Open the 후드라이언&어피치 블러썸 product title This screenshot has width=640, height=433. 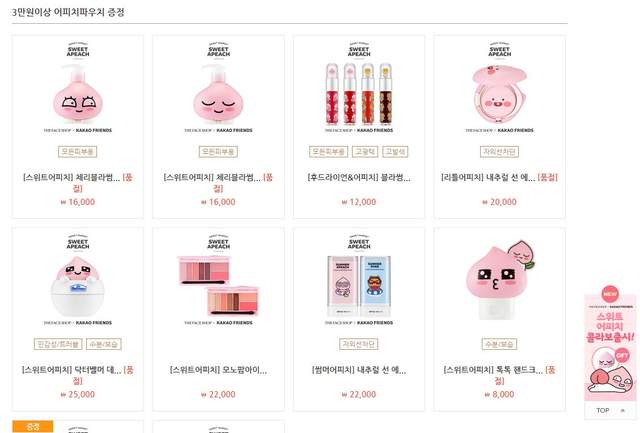pyautogui.click(x=359, y=178)
